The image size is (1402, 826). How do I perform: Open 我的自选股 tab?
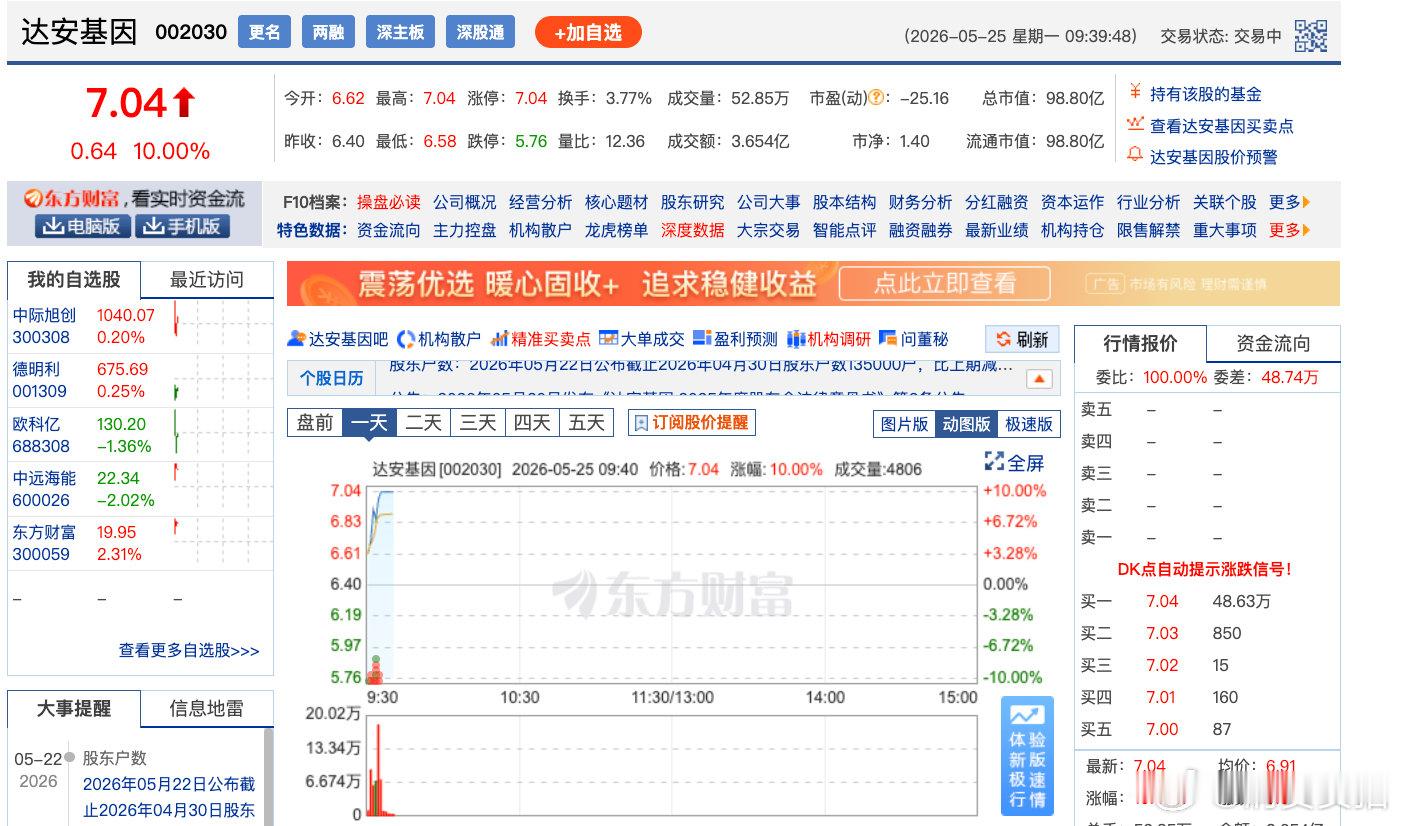click(x=74, y=280)
